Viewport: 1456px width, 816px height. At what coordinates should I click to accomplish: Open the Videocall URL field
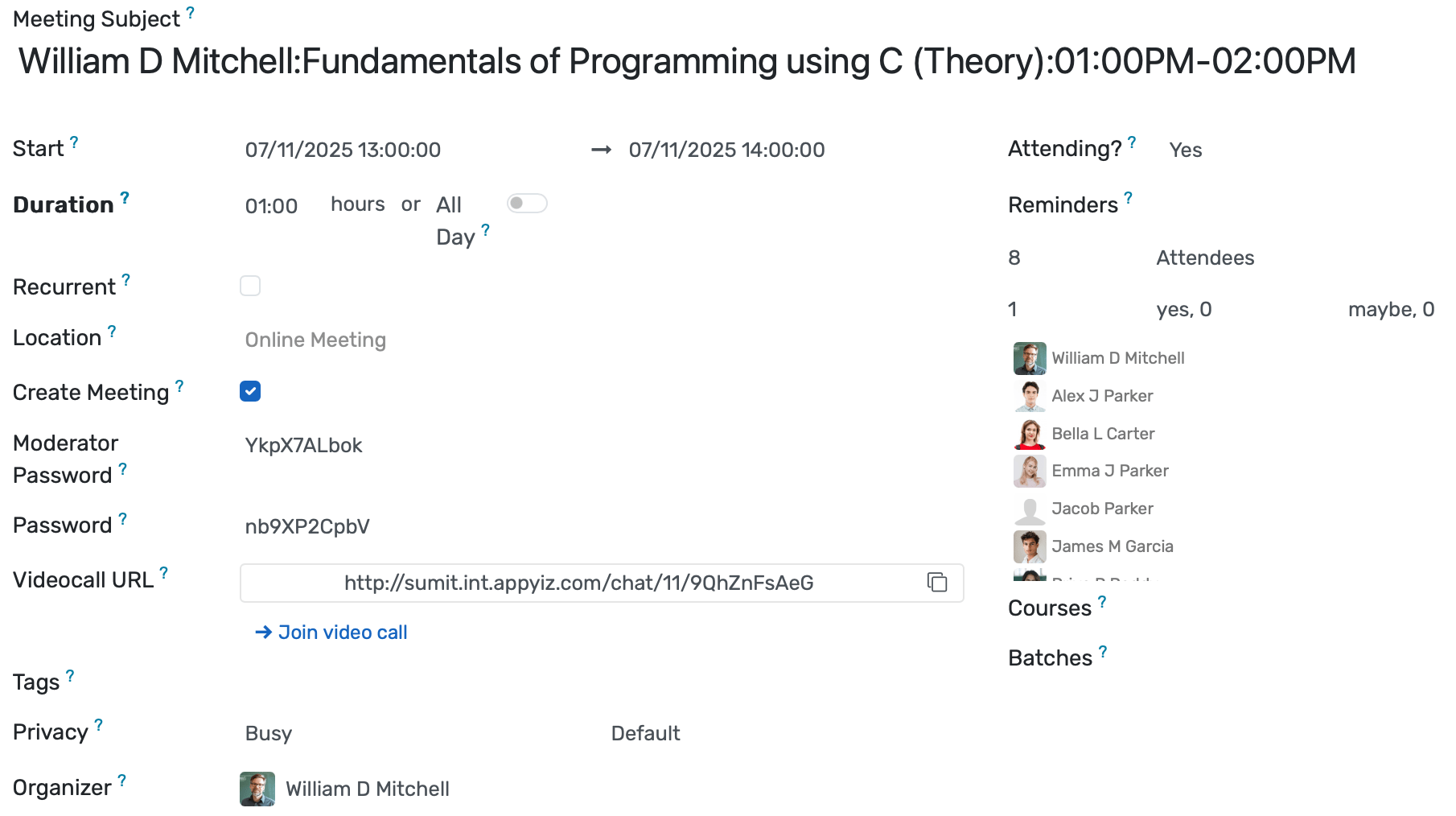pyautogui.click(x=578, y=583)
